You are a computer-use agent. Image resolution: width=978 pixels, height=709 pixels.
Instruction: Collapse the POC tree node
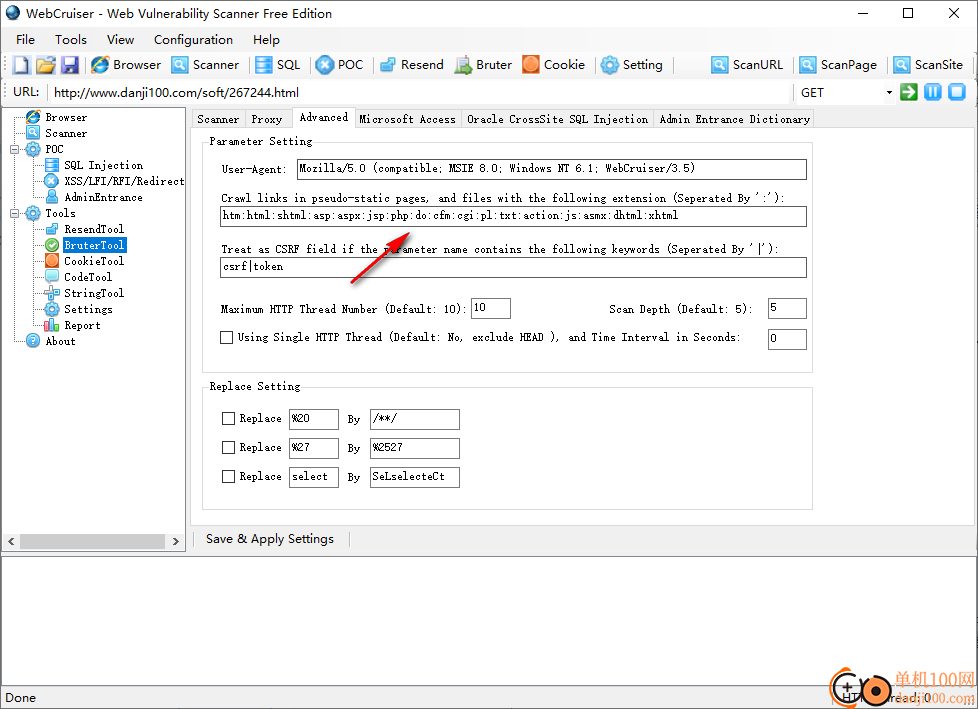point(14,150)
